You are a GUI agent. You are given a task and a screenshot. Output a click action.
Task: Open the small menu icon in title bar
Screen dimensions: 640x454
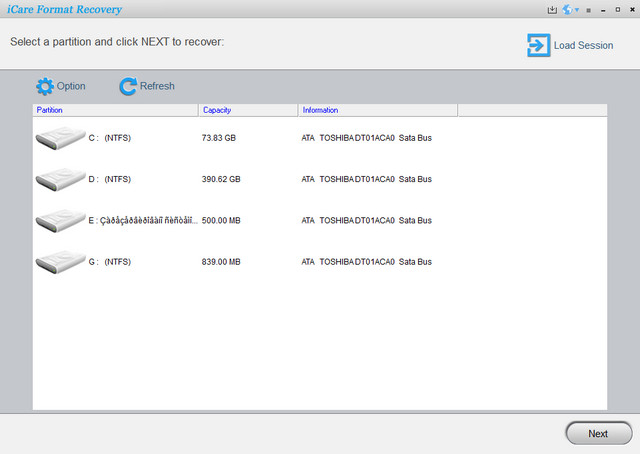588,10
